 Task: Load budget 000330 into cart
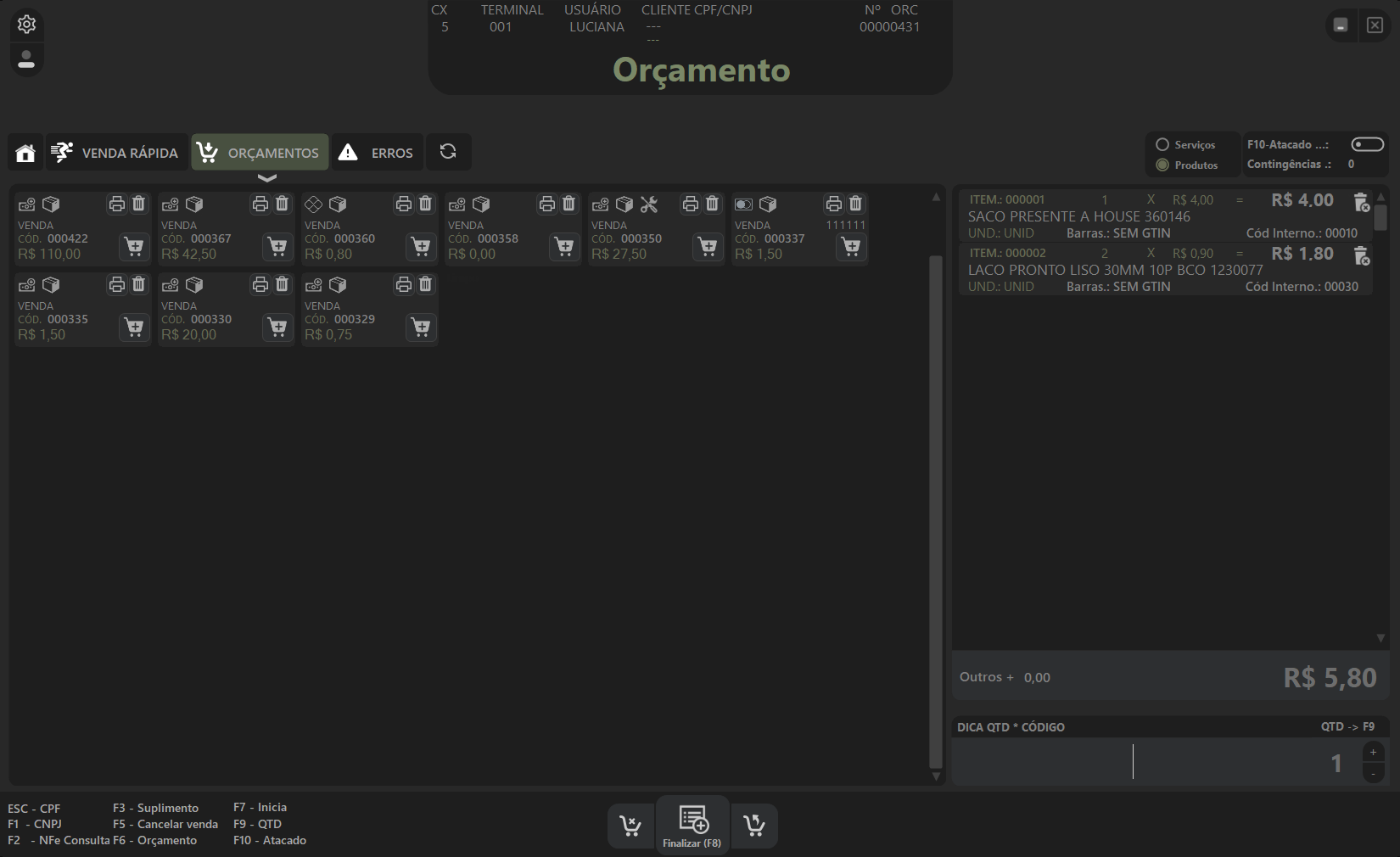(277, 327)
